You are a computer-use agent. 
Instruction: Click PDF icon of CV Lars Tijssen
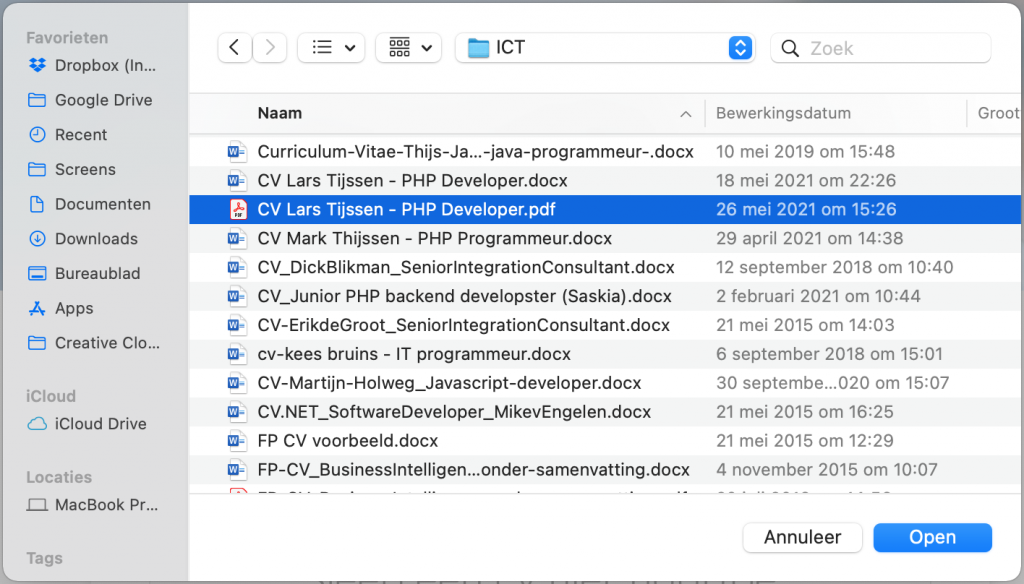coord(237,210)
